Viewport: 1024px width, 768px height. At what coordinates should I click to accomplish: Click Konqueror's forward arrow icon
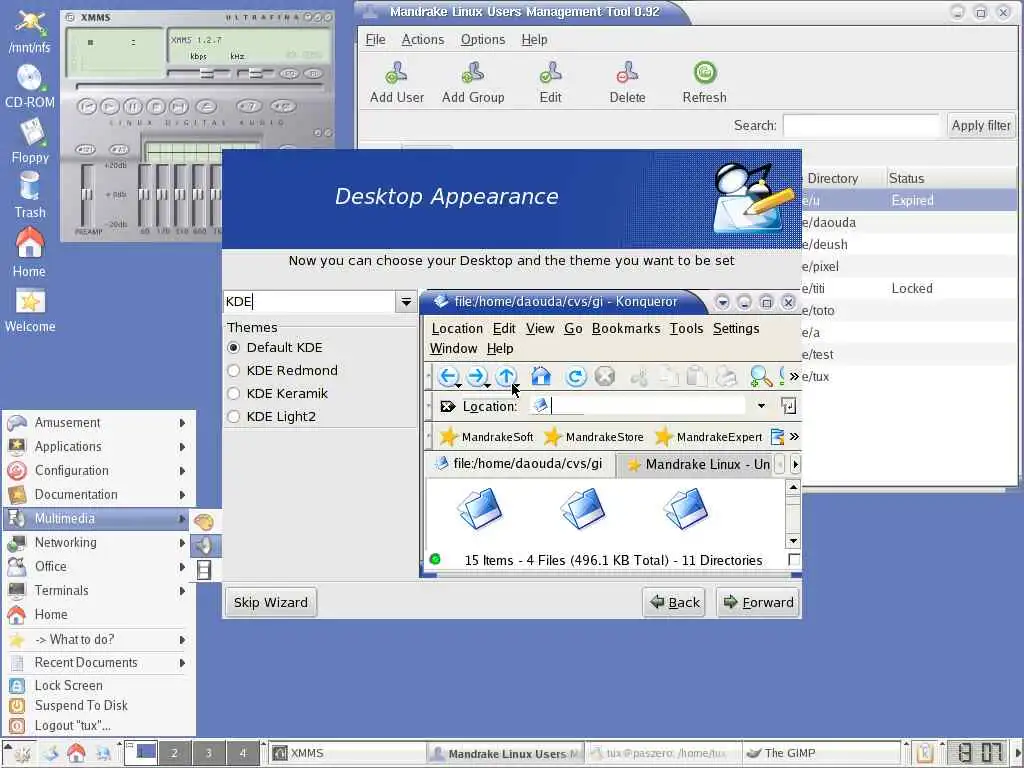477,376
